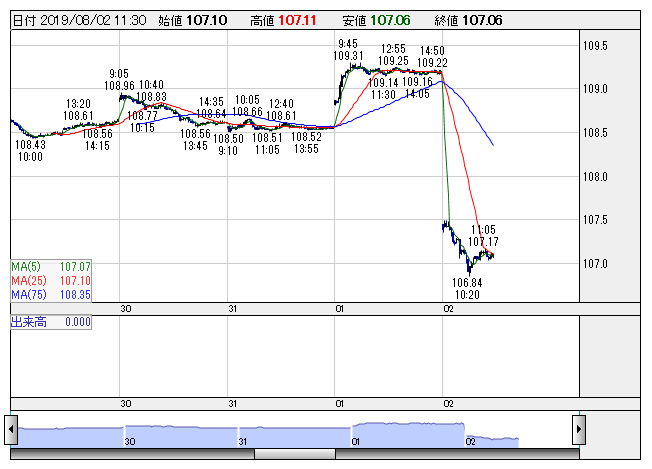Click the 108.0 price axis label

(x=595, y=177)
